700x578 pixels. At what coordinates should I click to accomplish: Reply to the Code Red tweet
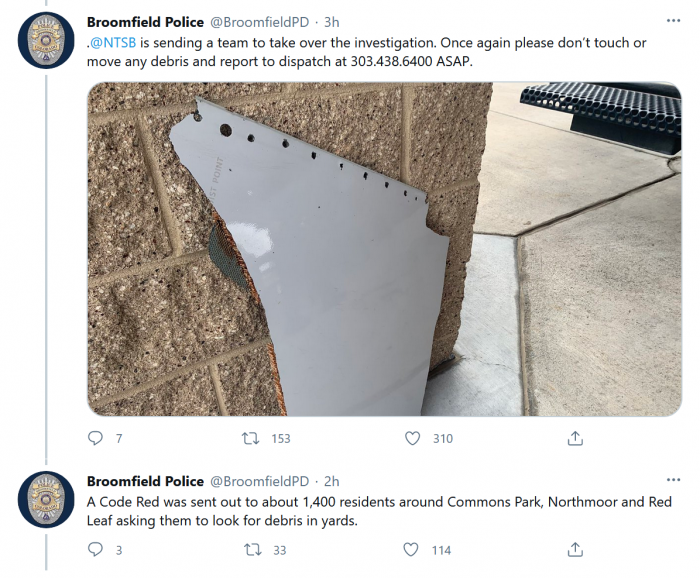(x=95, y=549)
